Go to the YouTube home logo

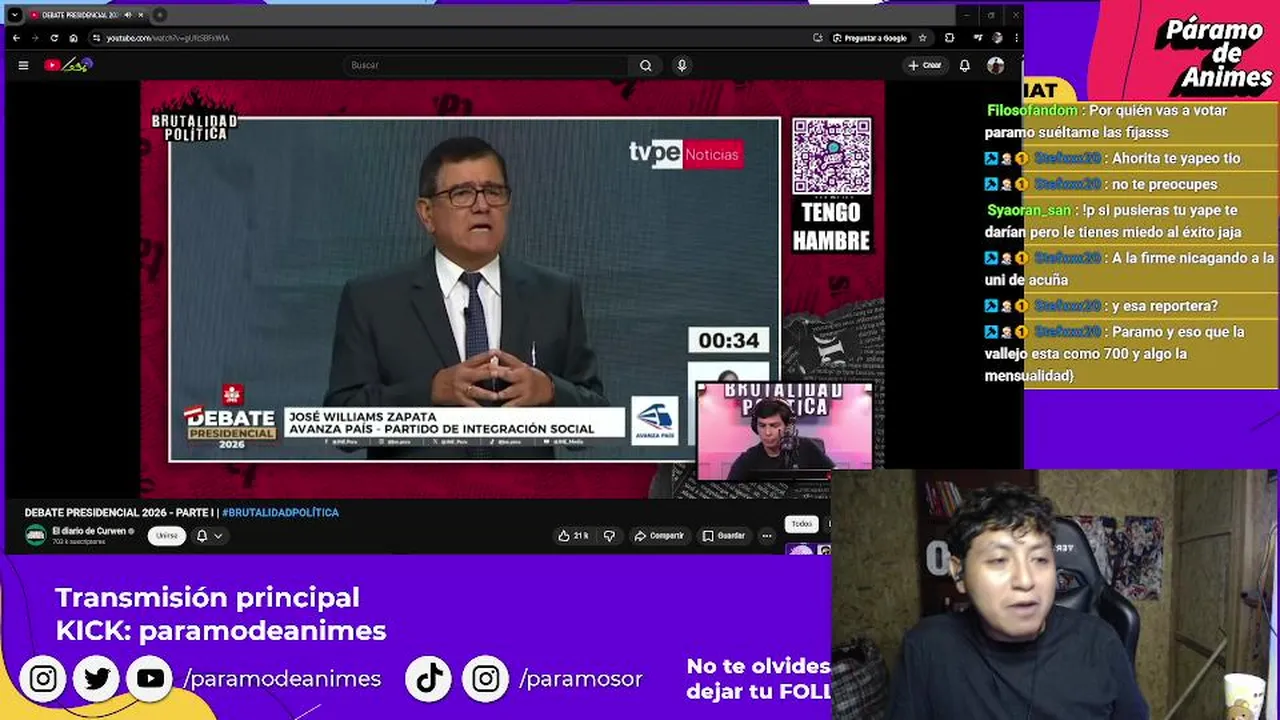[67, 65]
